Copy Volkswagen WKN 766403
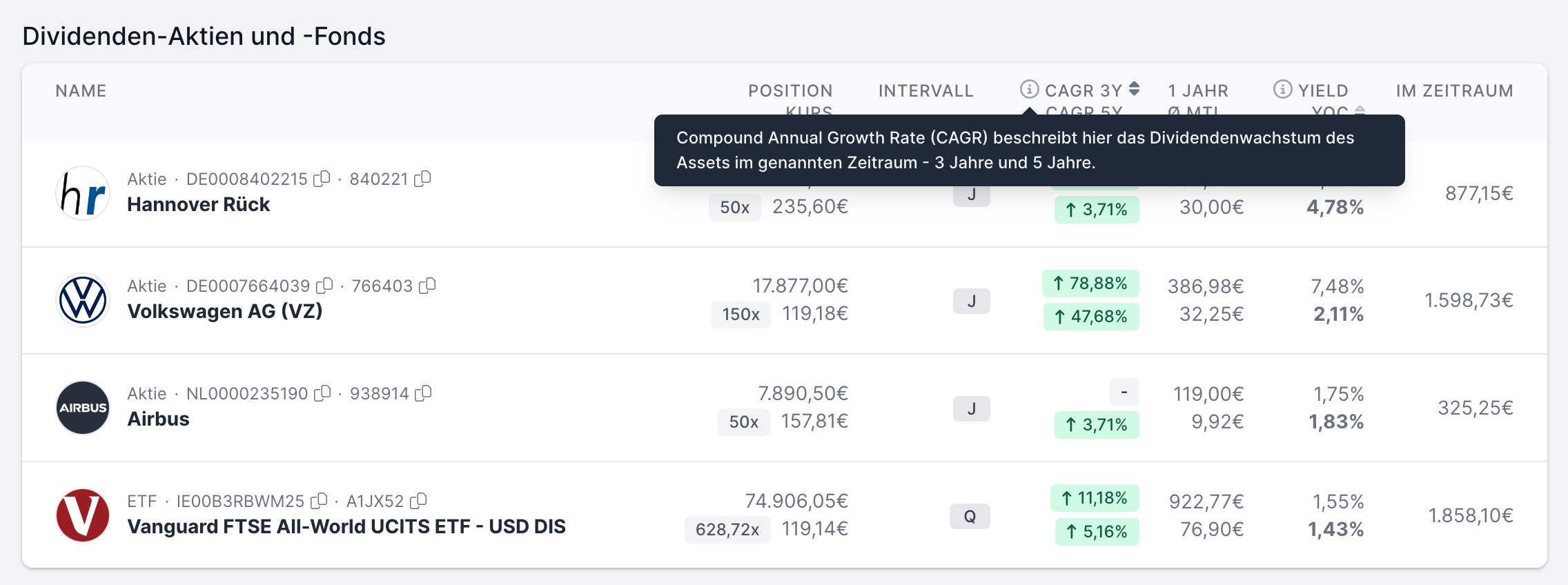1568x585 pixels. [x=427, y=286]
